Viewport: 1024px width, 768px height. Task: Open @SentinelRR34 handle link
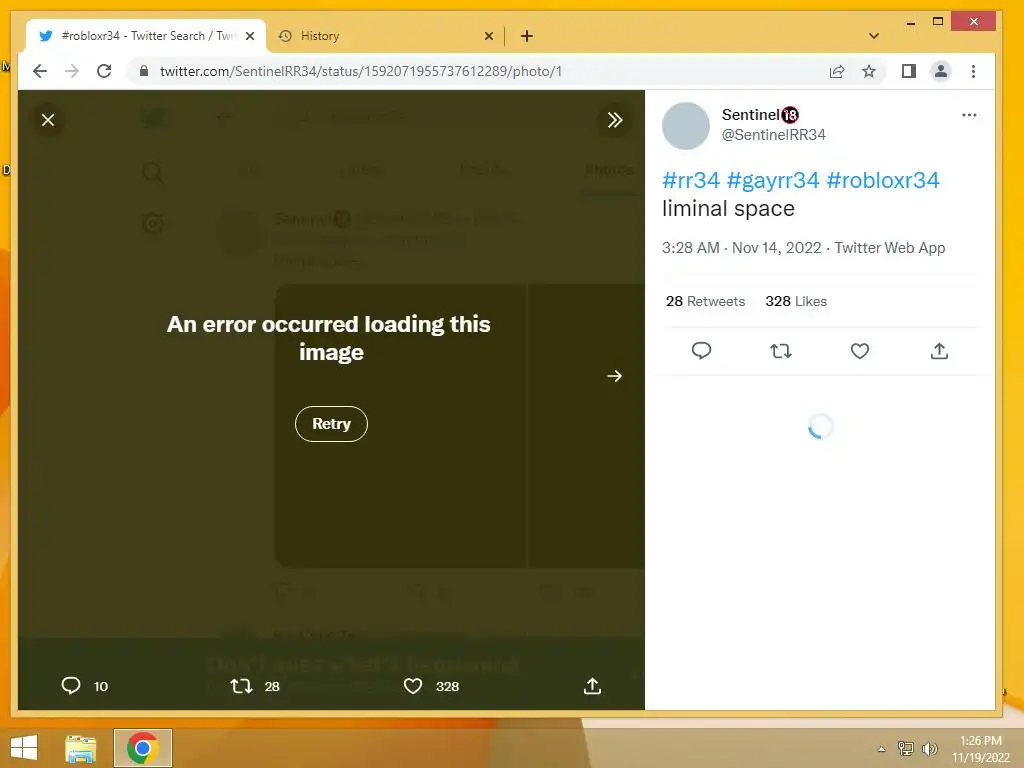click(773, 135)
